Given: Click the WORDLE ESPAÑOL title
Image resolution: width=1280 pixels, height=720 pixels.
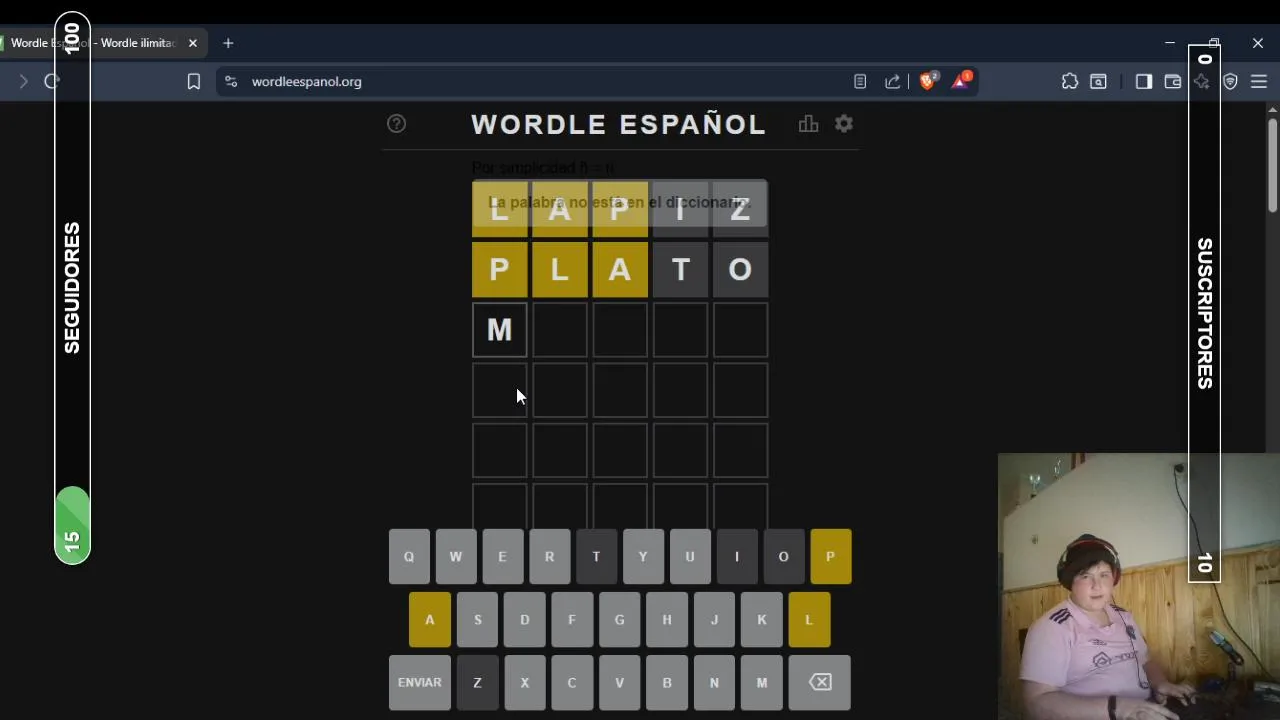Looking at the screenshot, I should (x=619, y=124).
